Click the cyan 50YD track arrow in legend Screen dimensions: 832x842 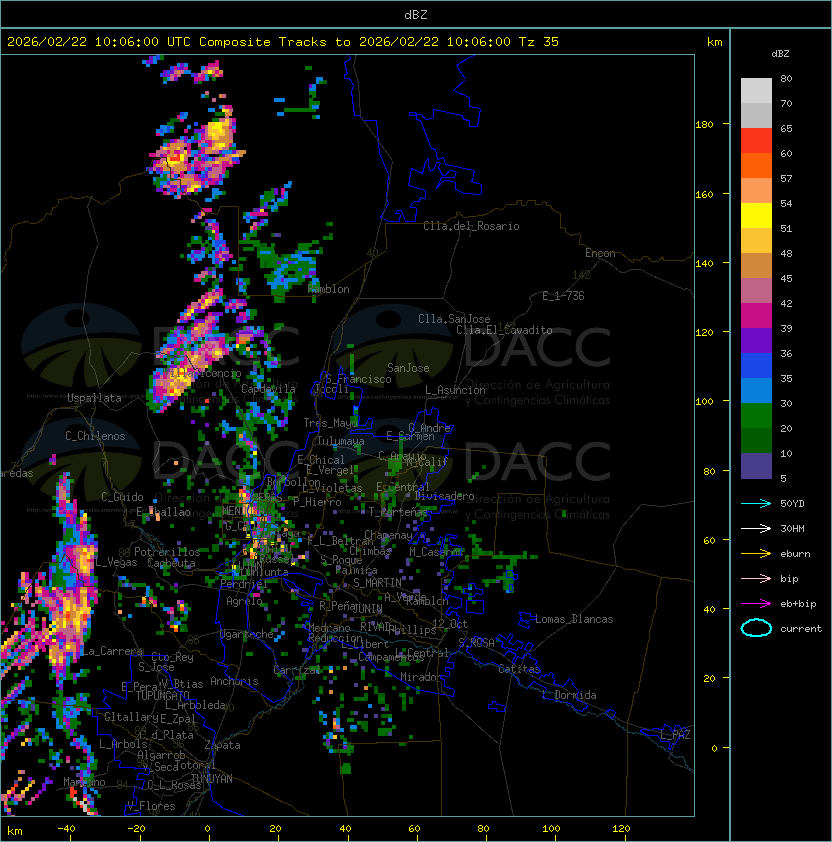point(756,503)
